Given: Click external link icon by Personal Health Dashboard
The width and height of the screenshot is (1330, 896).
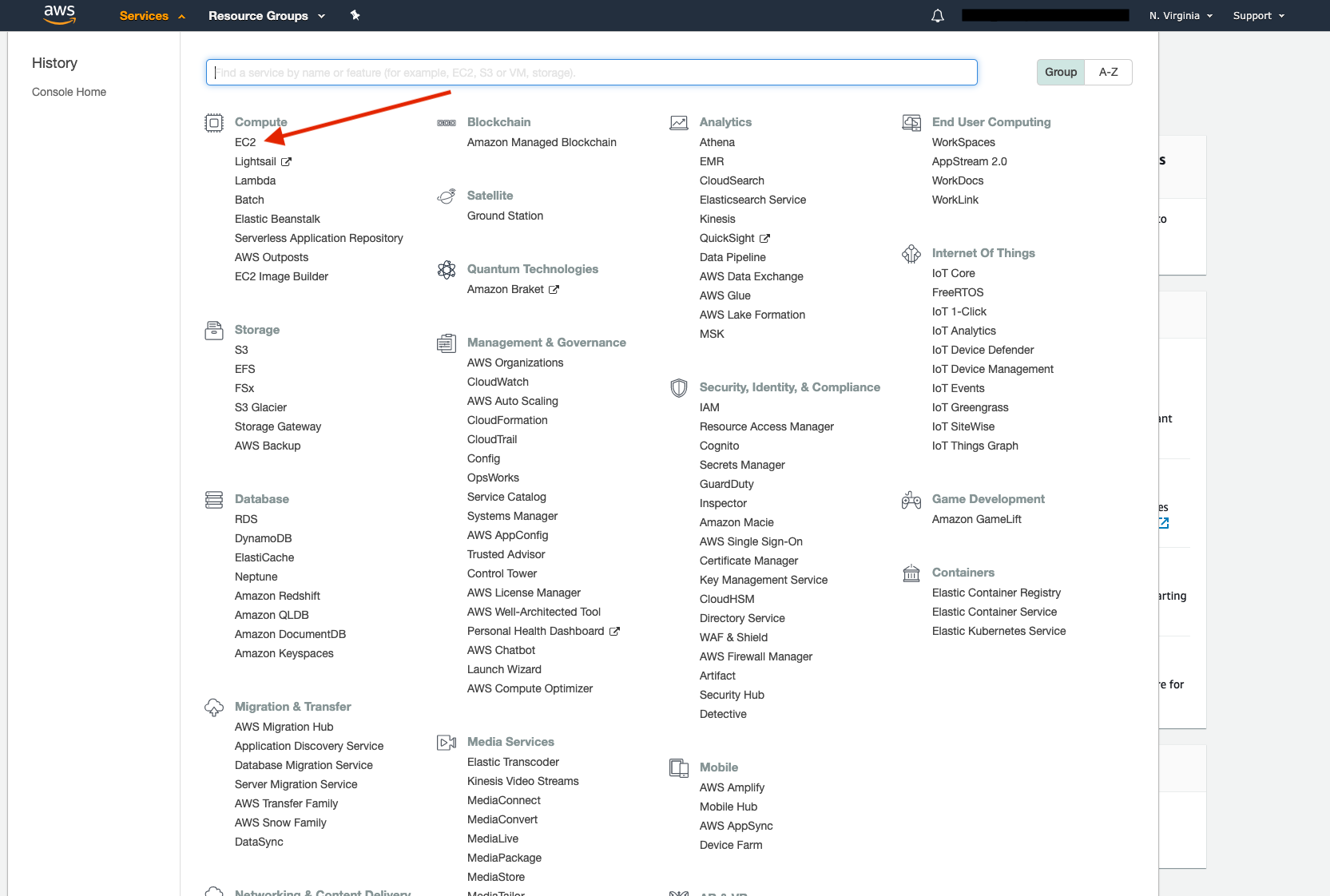Looking at the screenshot, I should coord(614,632).
